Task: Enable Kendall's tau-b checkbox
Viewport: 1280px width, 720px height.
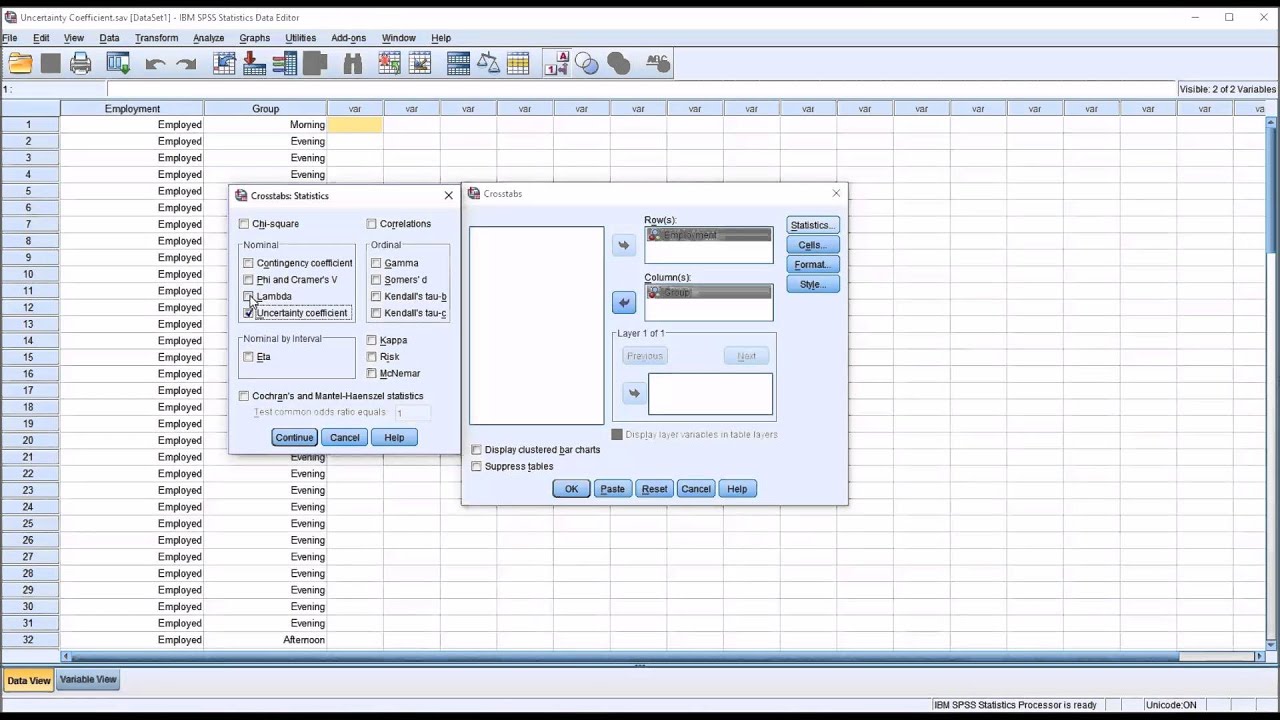Action: [376, 296]
